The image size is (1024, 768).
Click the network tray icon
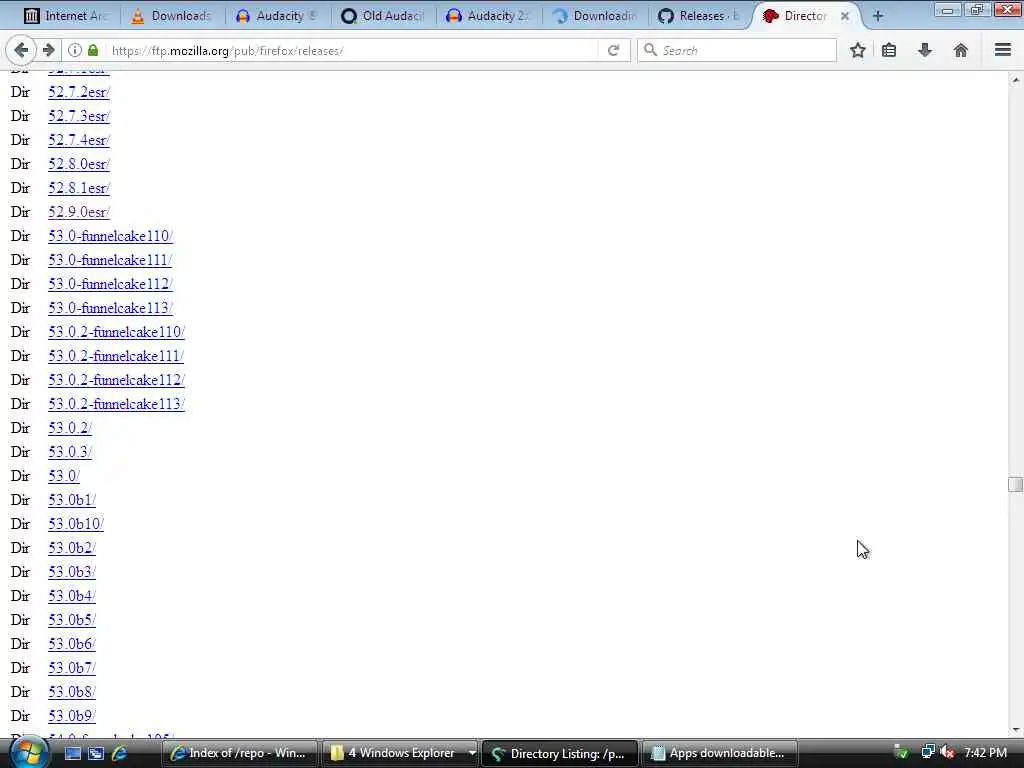(x=927, y=753)
